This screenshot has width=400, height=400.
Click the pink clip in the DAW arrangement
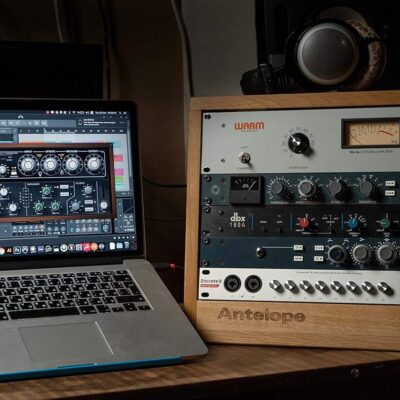(x=118, y=158)
